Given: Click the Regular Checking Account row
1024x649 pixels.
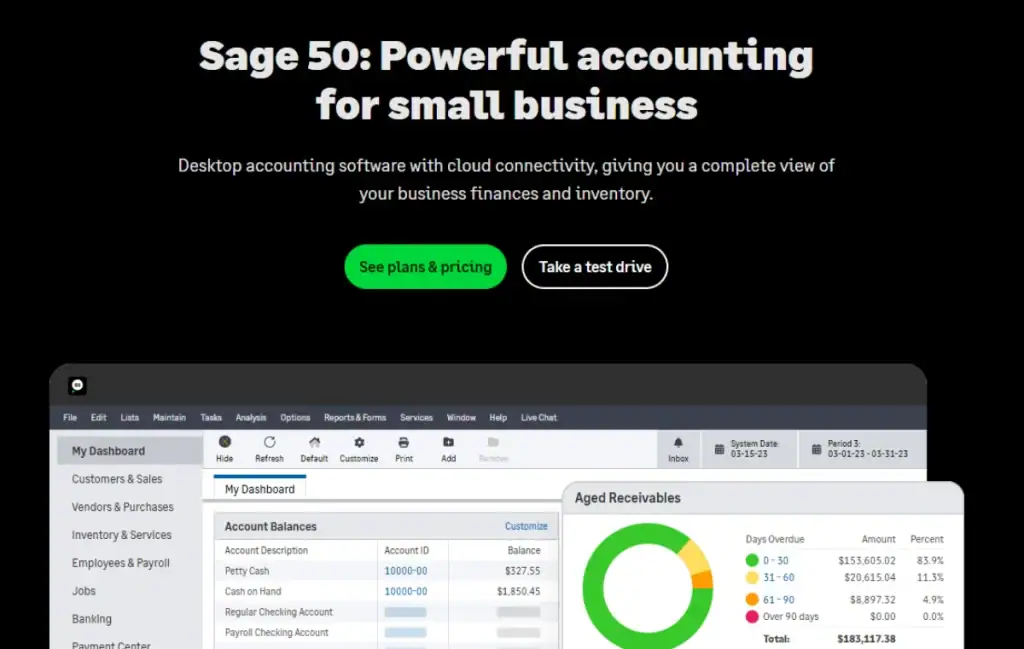Looking at the screenshot, I should click(385, 612).
